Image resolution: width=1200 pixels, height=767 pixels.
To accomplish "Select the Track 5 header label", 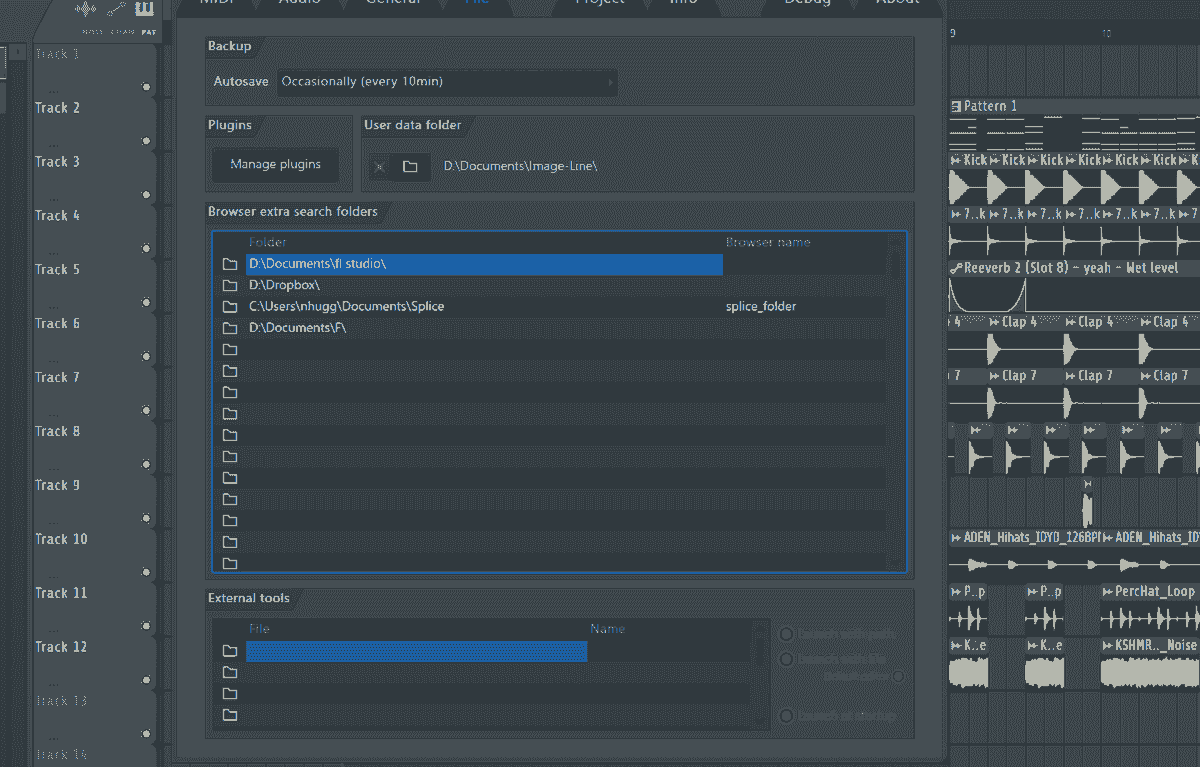I will coord(58,270).
